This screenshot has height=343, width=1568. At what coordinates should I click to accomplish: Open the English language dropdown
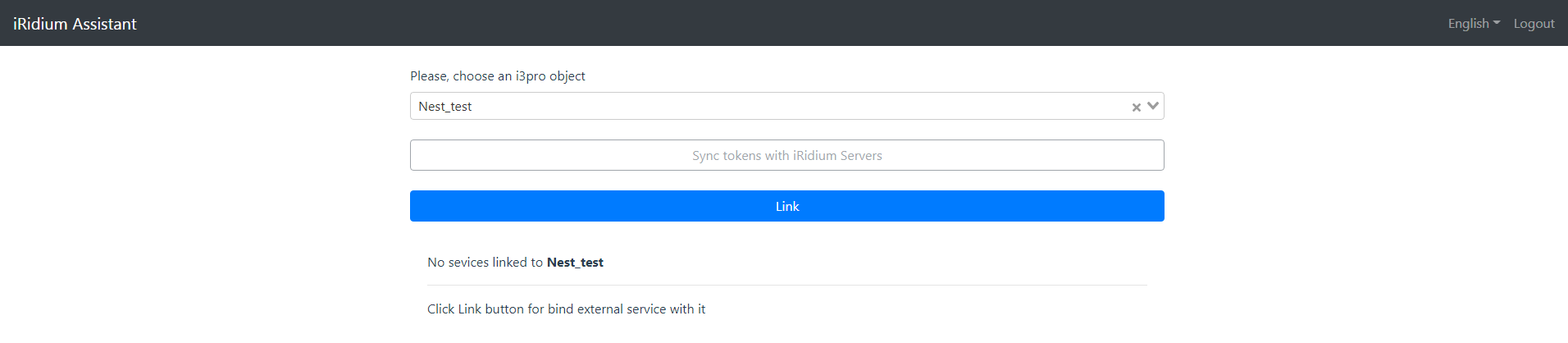[1468, 24]
